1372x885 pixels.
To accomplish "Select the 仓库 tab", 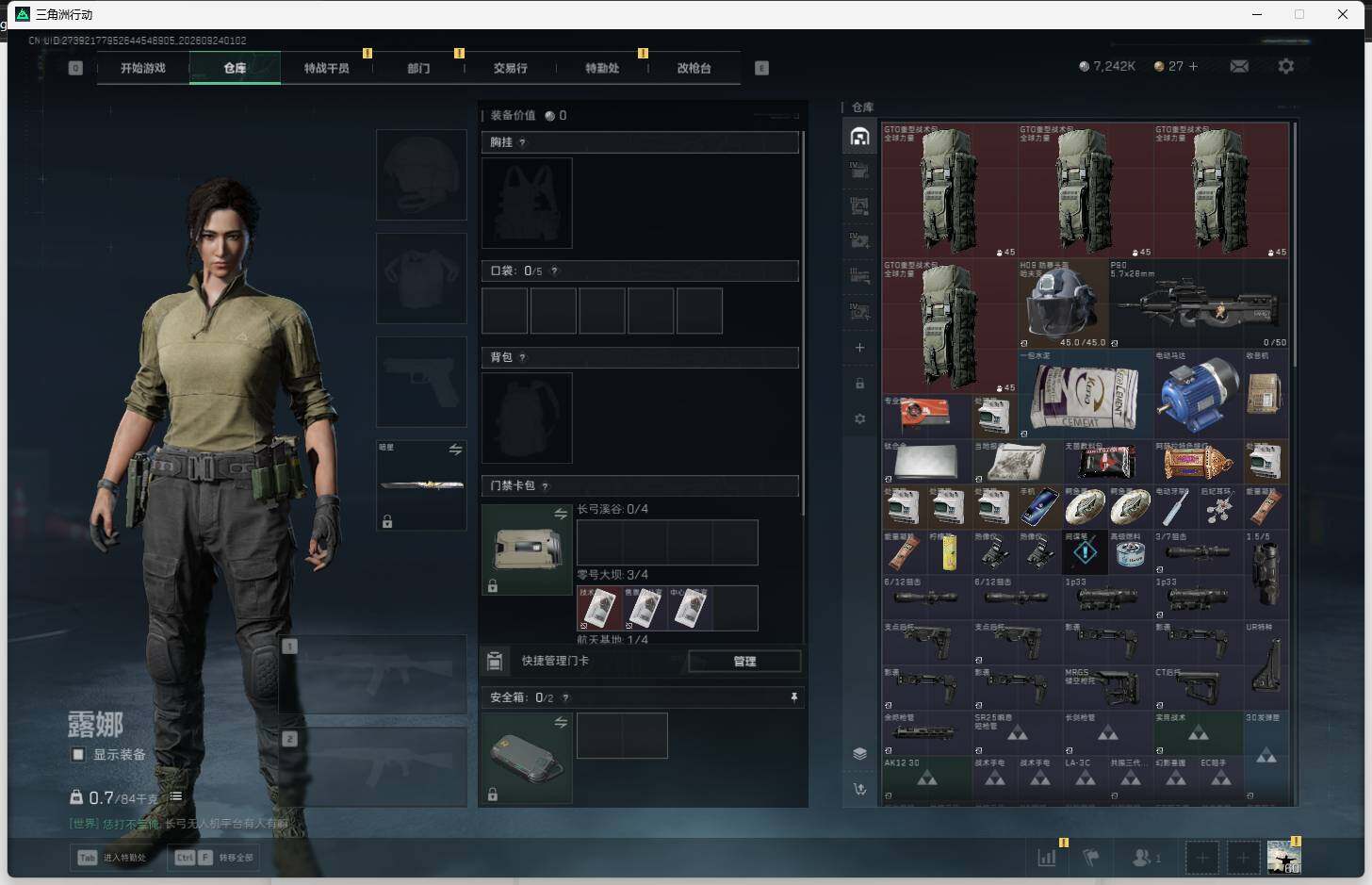I will click(x=235, y=68).
